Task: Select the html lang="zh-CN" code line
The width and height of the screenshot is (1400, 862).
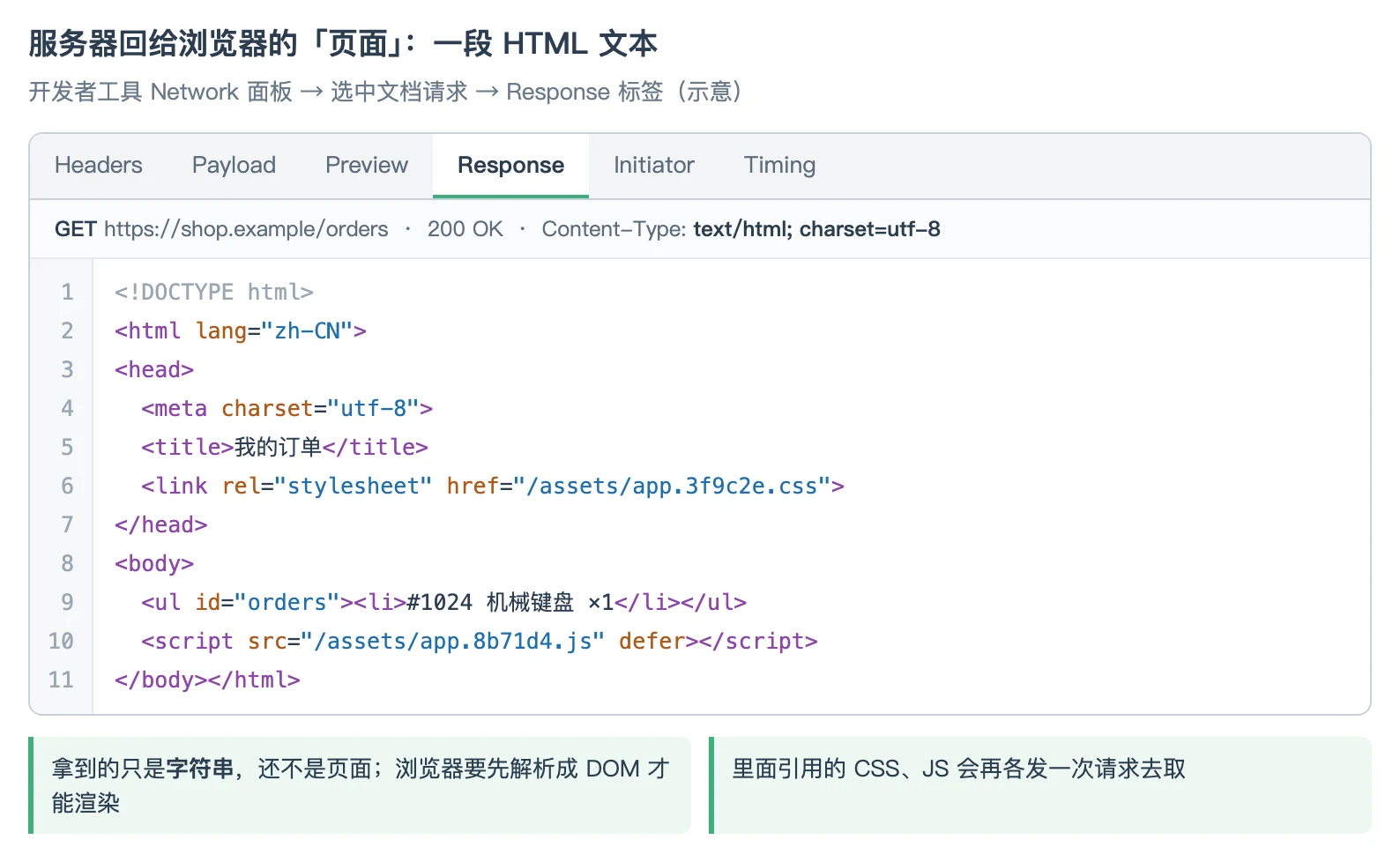Action: pyautogui.click(x=241, y=331)
